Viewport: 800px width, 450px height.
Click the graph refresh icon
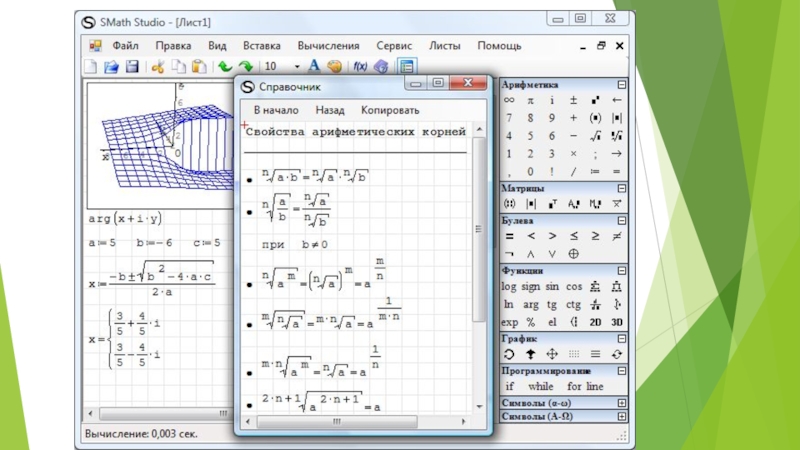(x=617, y=354)
